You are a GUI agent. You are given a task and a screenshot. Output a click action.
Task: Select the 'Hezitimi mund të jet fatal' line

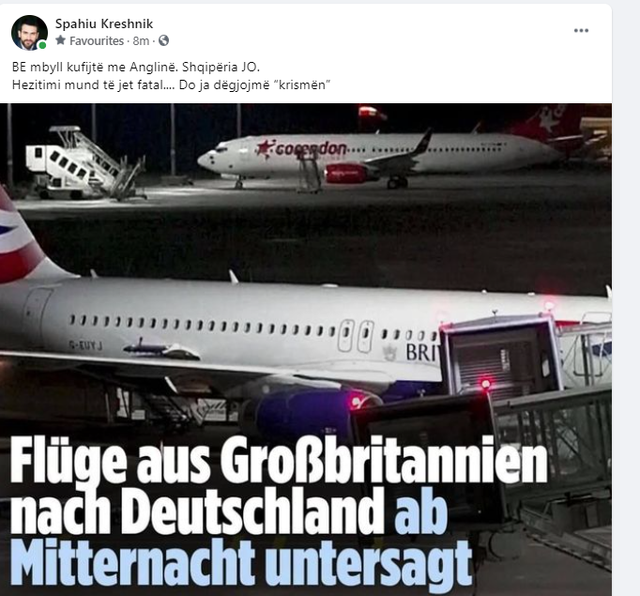[x=171, y=85]
